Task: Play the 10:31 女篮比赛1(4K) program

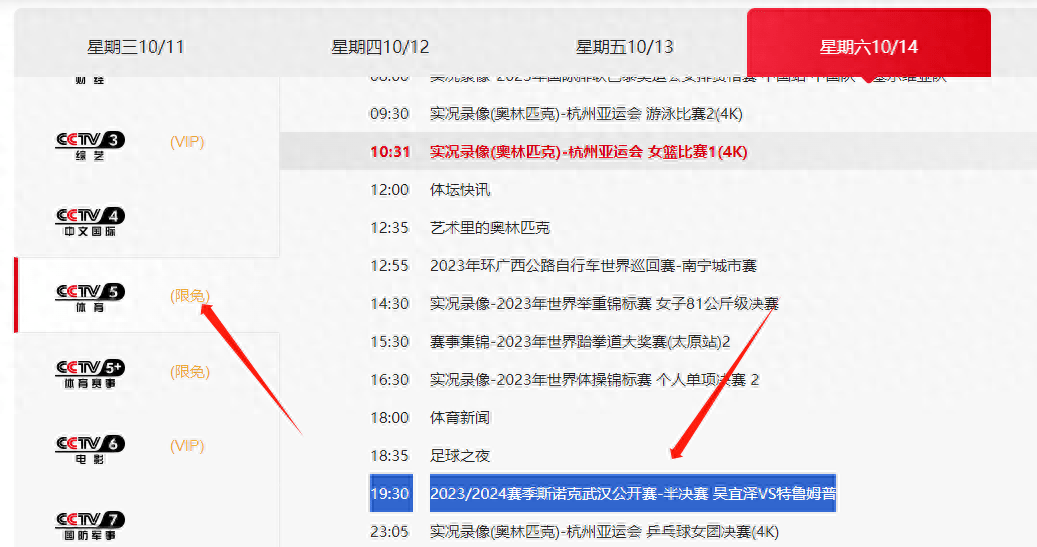Action: (x=588, y=152)
